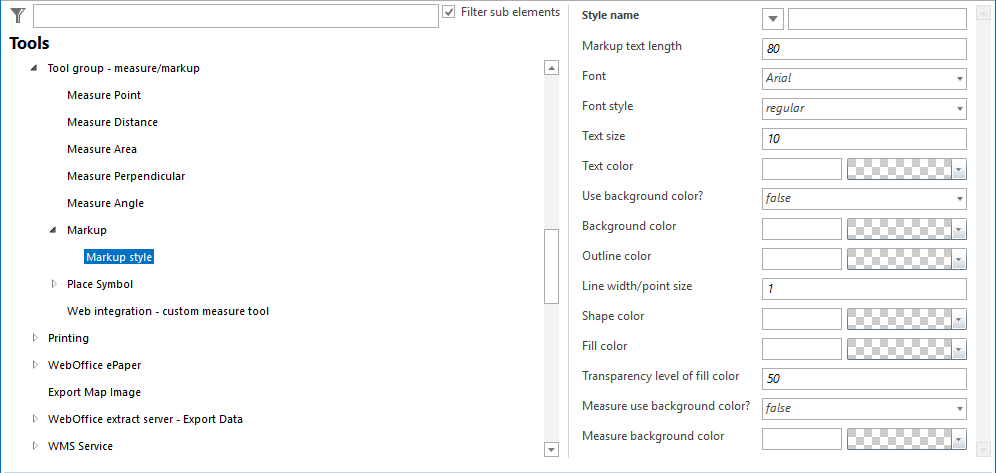
Task: Open the Font dropdown (Arial)
Action: tap(864, 79)
